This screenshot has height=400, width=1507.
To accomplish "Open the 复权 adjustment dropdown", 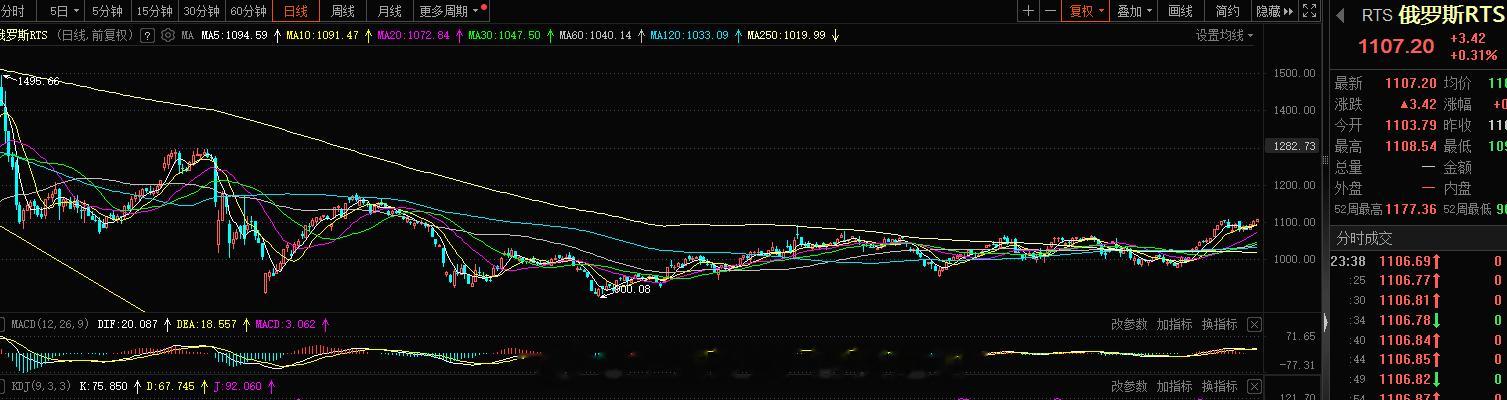I will click(x=1086, y=11).
